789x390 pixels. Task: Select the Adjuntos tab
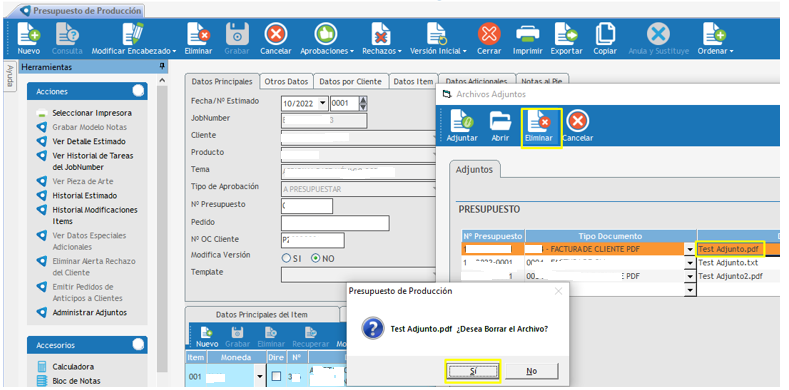pyautogui.click(x=475, y=170)
